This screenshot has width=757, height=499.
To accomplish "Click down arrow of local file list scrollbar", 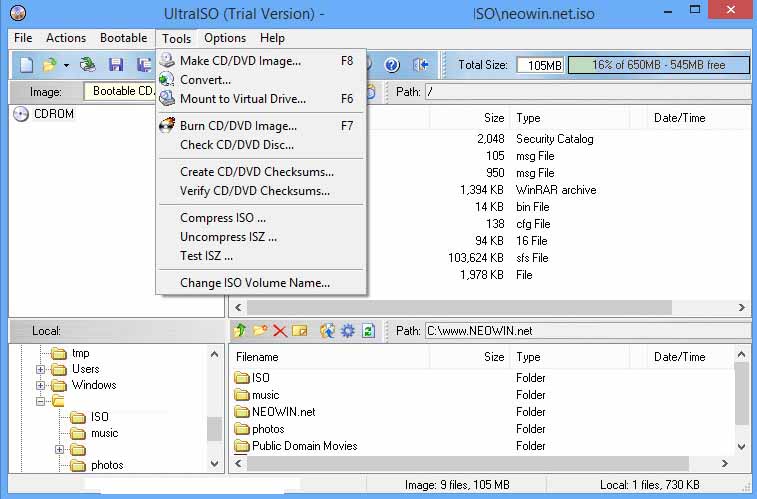I will pyautogui.click(x=742, y=447).
